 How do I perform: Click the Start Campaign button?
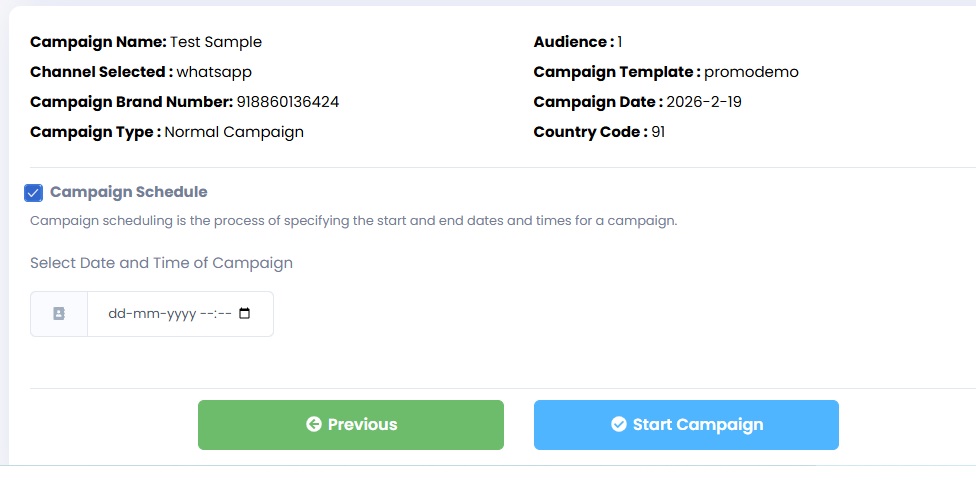pyautogui.click(x=686, y=425)
